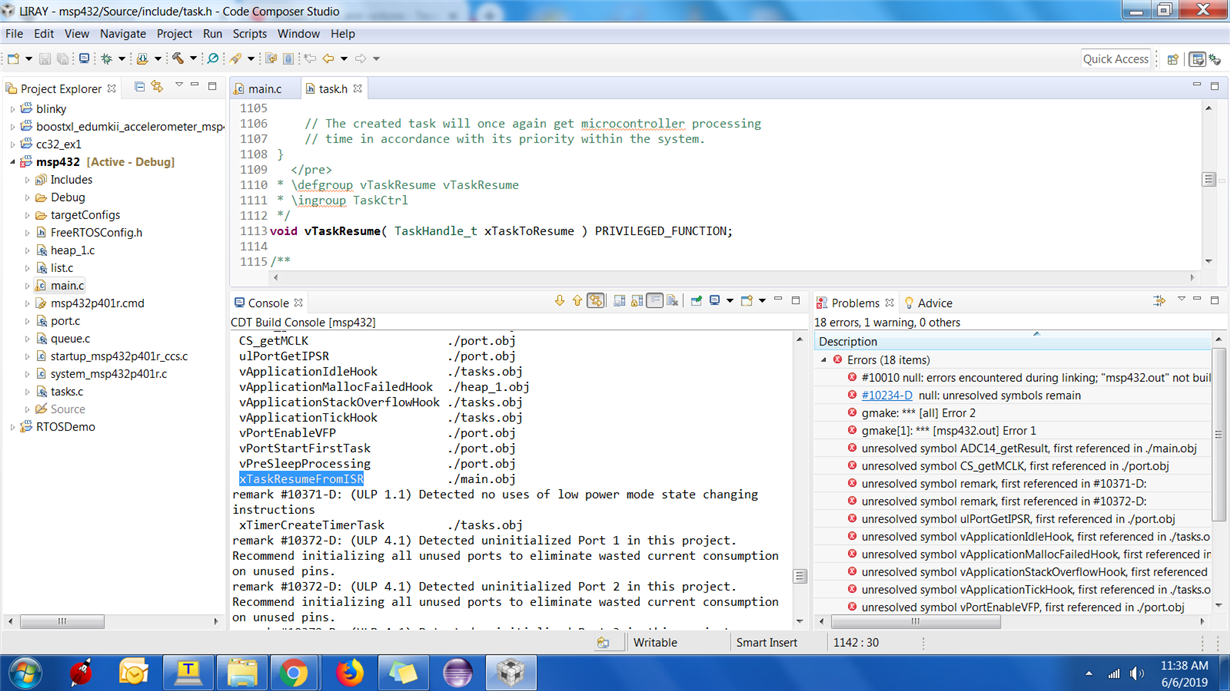Toggle console Show Error Parsers button
The height and width of the screenshot is (691, 1230).
click(x=595, y=301)
